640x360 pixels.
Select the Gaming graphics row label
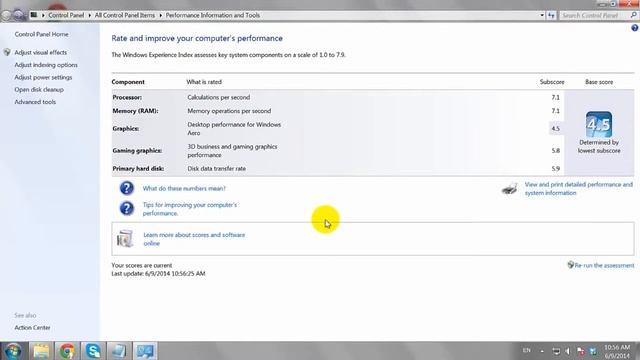click(x=137, y=151)
